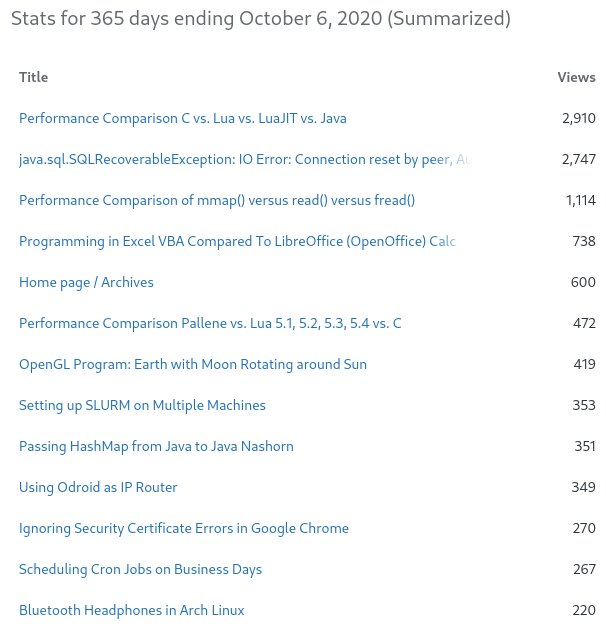
Task: Open Using Odroid as IP Router
Action: pos(98,488)
